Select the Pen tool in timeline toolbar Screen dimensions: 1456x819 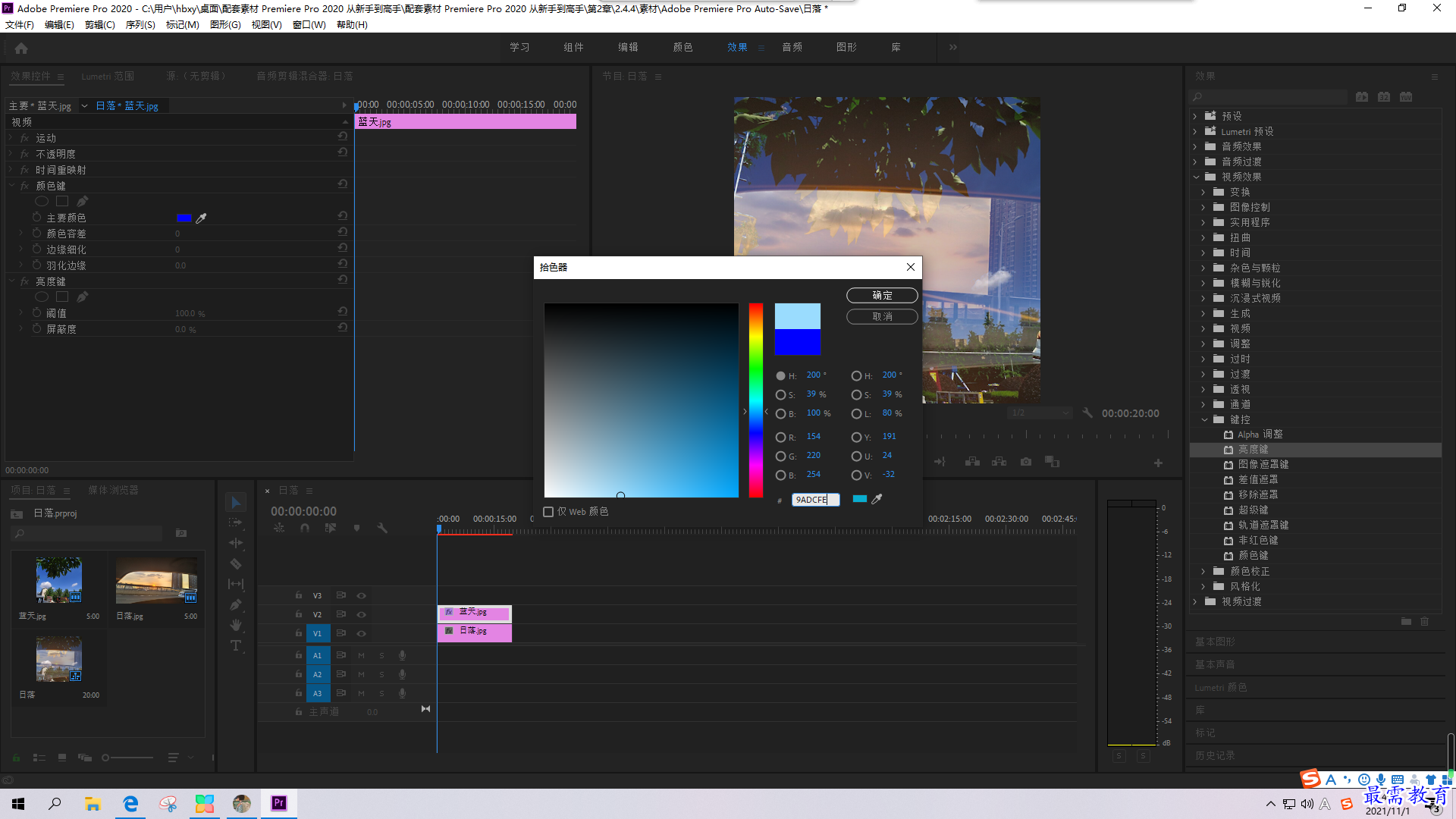tap(235, 604)
